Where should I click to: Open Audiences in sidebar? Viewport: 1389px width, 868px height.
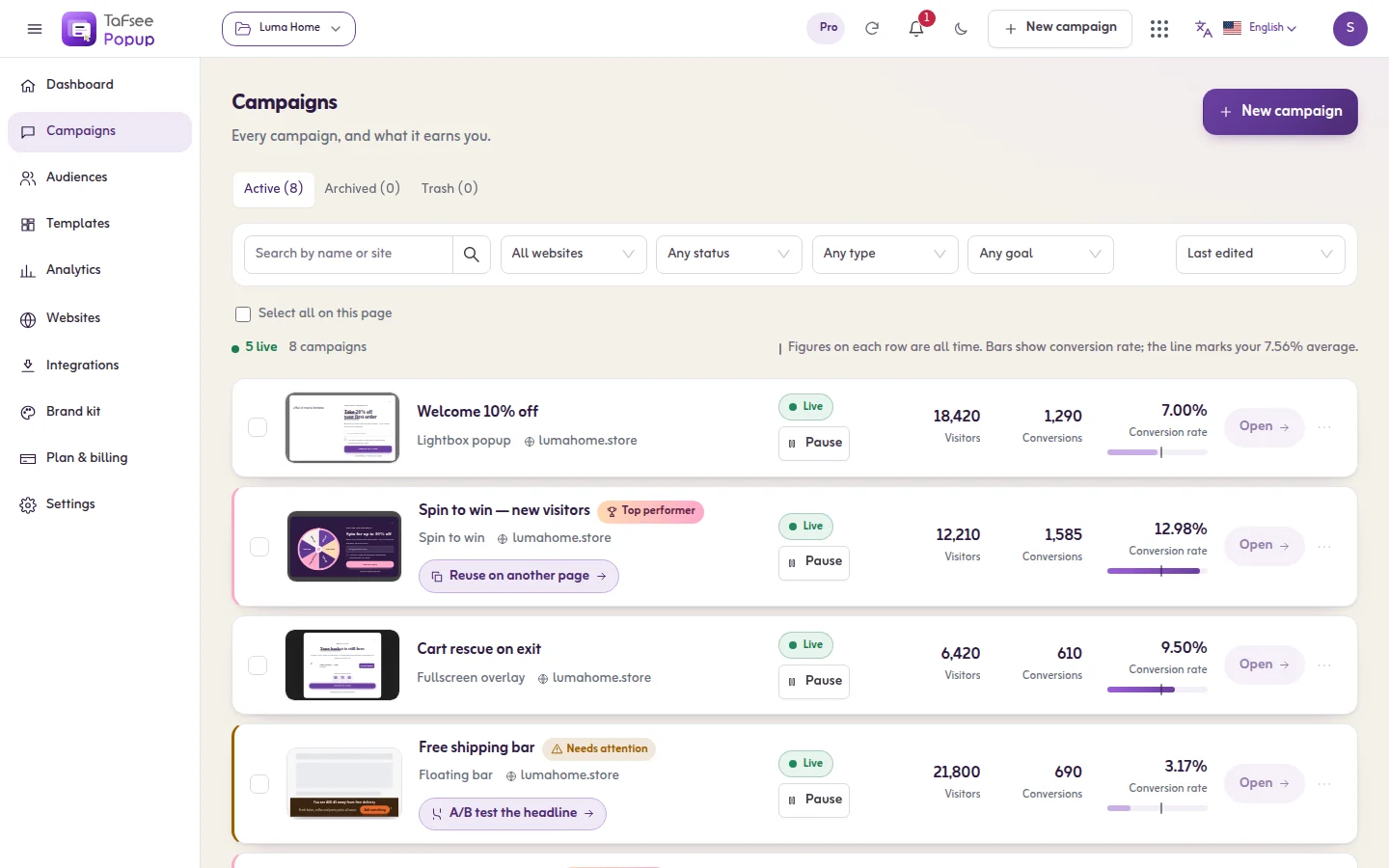point(99,177)
